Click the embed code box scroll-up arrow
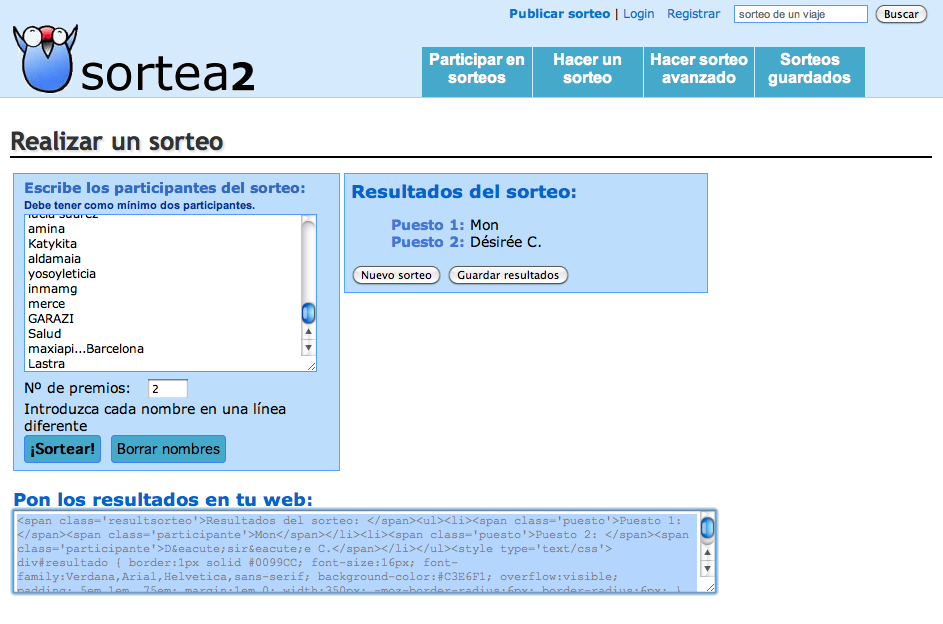The width and height of the screenshot is (943, 624). click(x=707, y=551)
